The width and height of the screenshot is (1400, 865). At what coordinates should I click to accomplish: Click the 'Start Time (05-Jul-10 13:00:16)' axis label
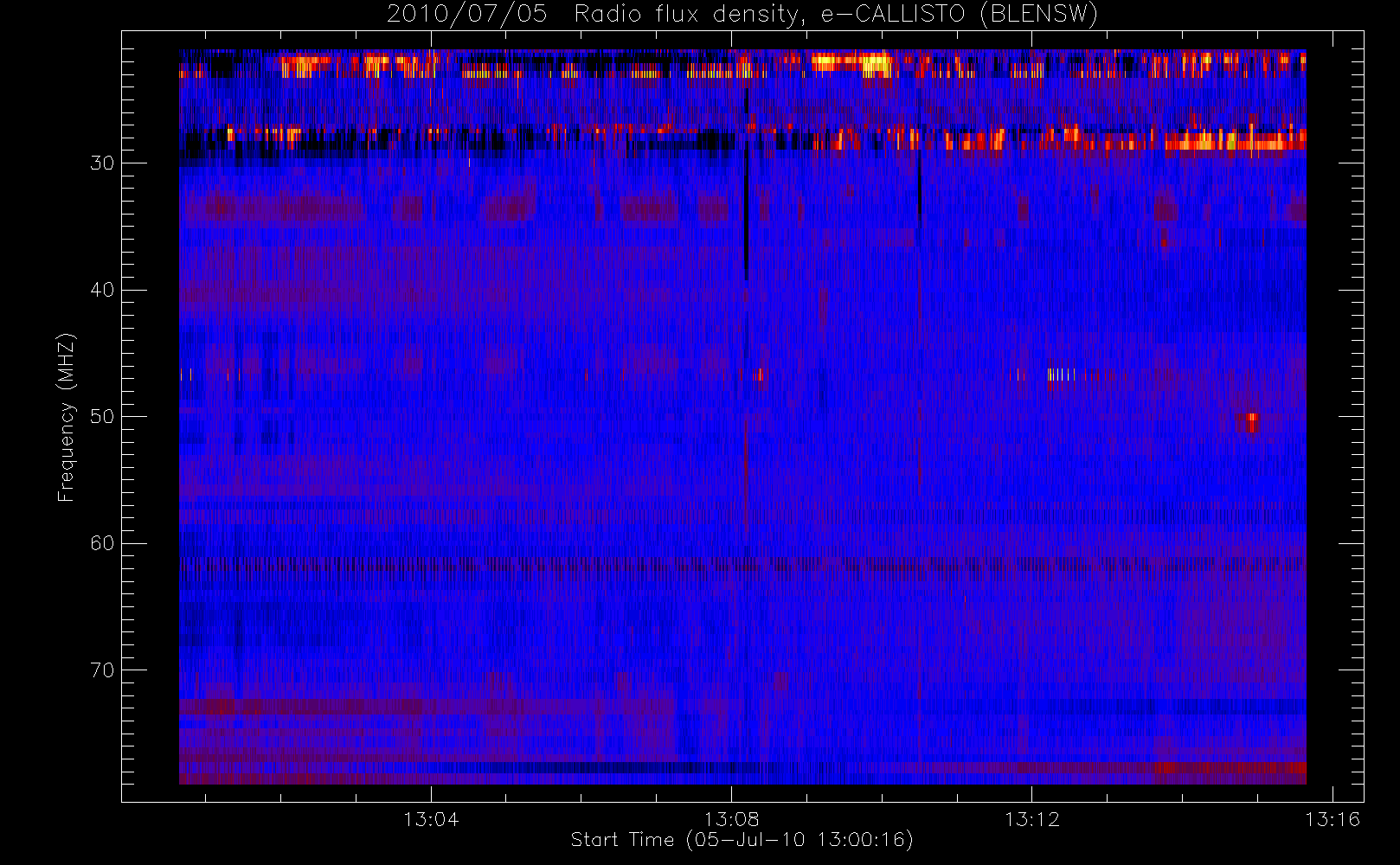[x=742, y=840]
